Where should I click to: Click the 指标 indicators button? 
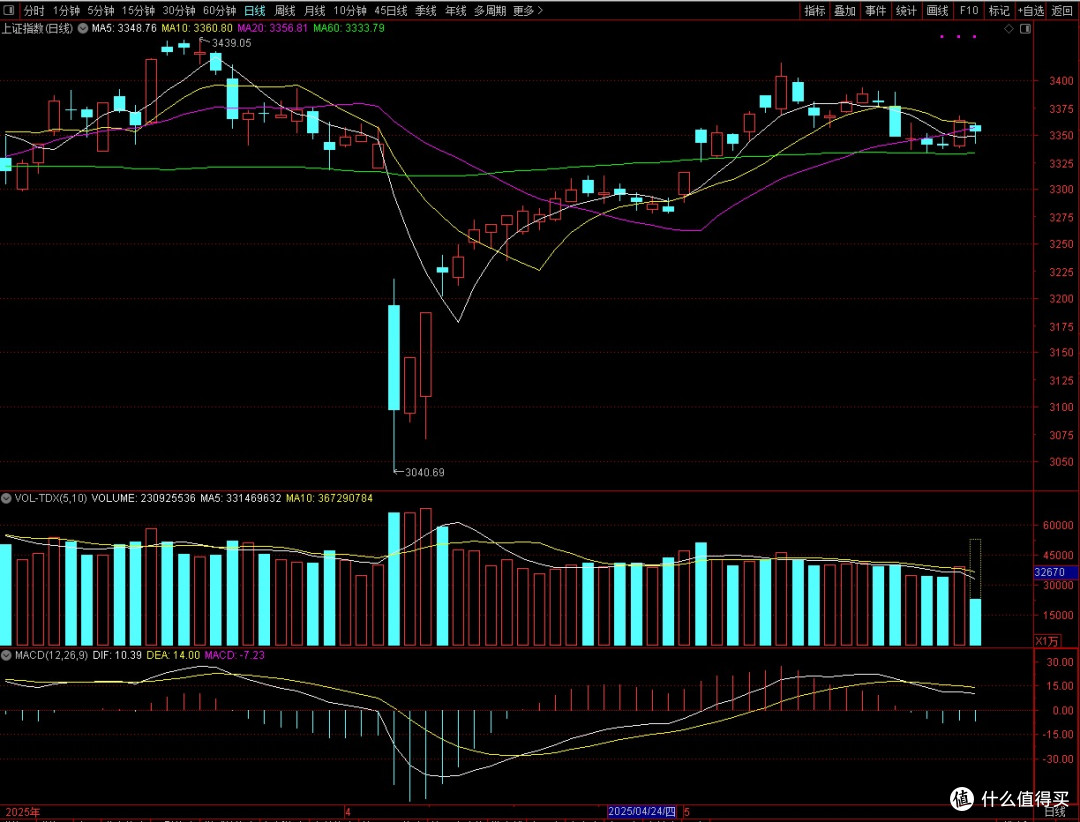tap(815, 10)
